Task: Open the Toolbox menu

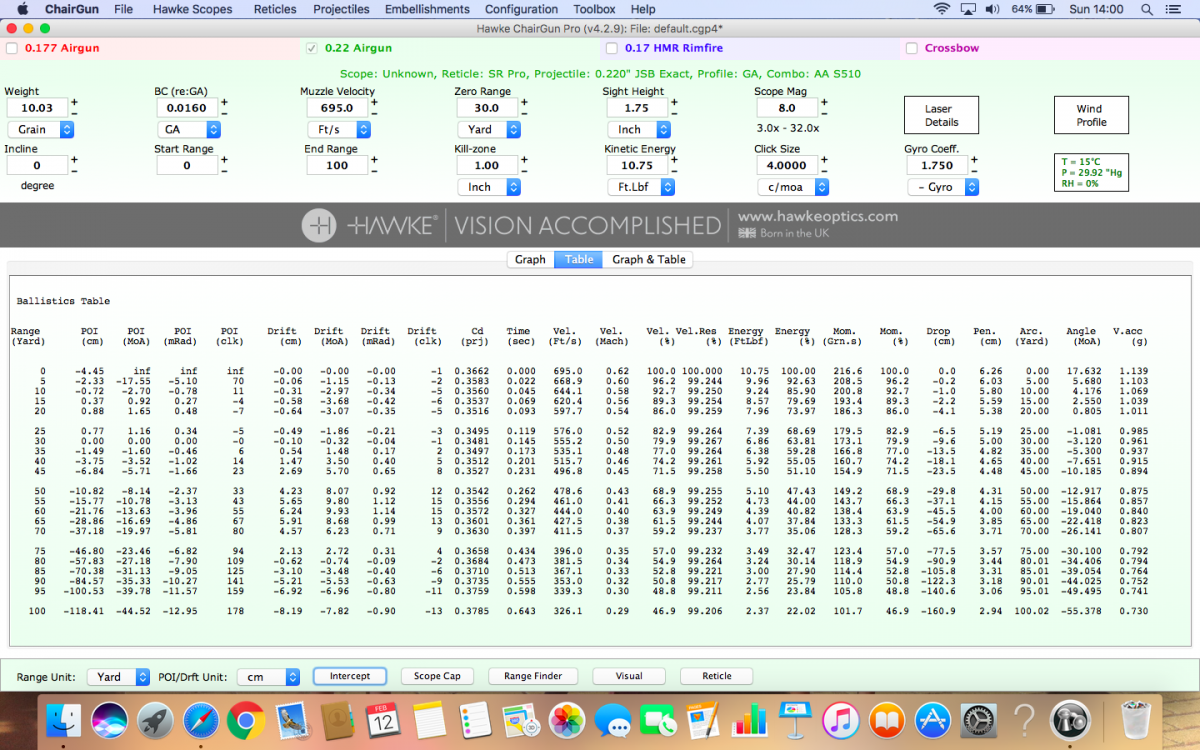Action: (x=595, y=9)
